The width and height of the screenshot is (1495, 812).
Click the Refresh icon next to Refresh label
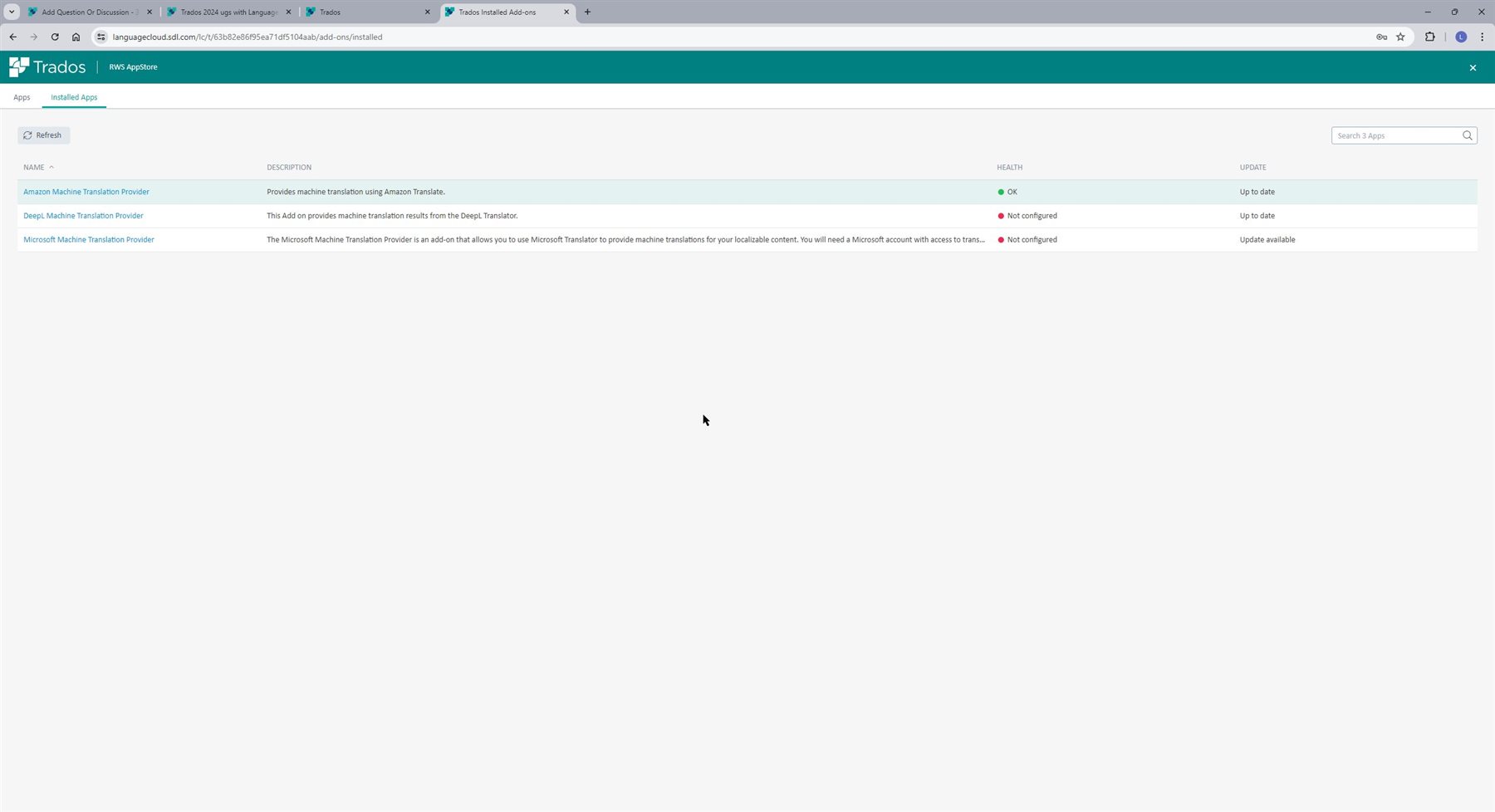point(28,135)
